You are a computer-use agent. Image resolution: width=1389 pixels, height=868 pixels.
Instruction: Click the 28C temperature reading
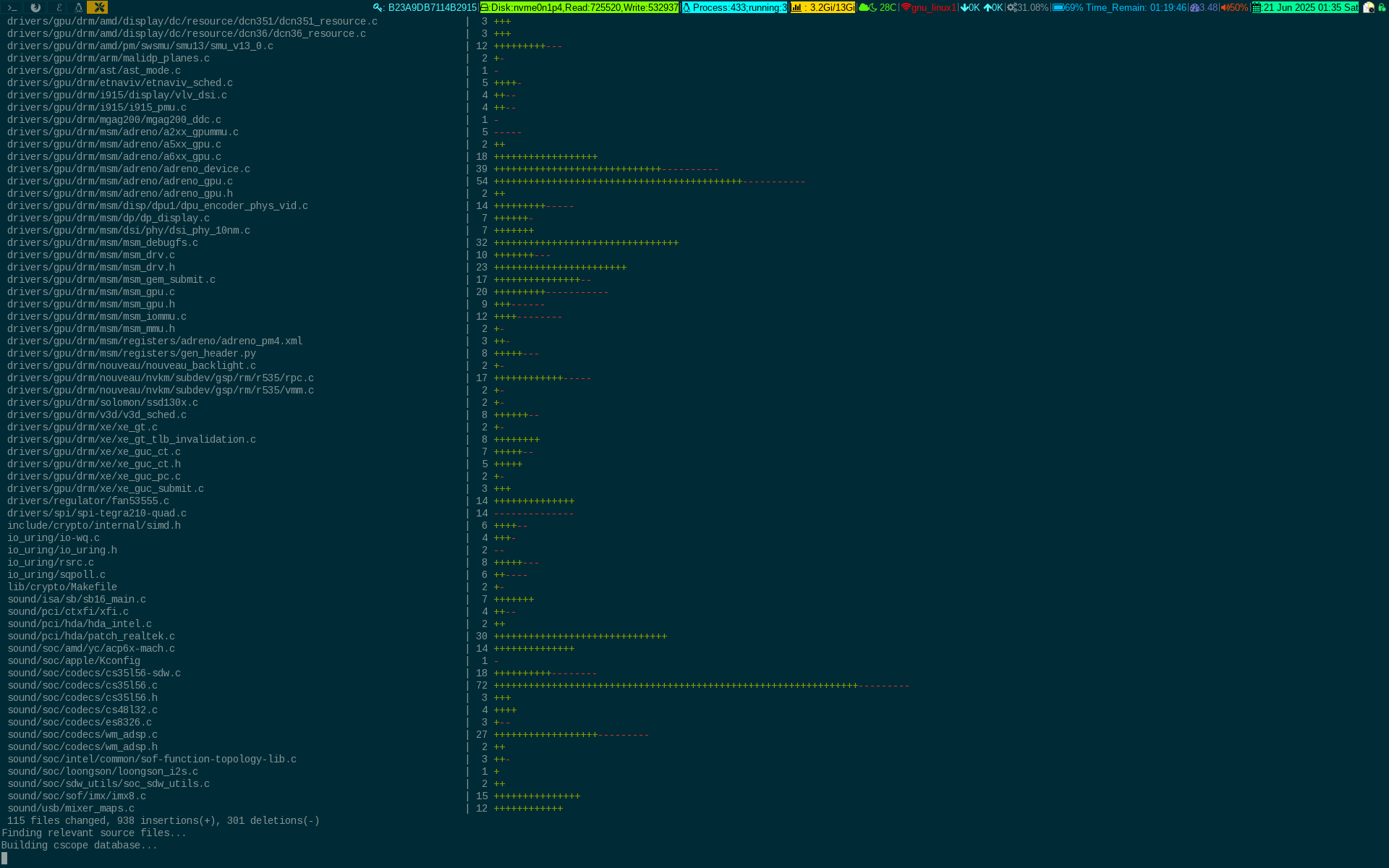coord(888,7)
